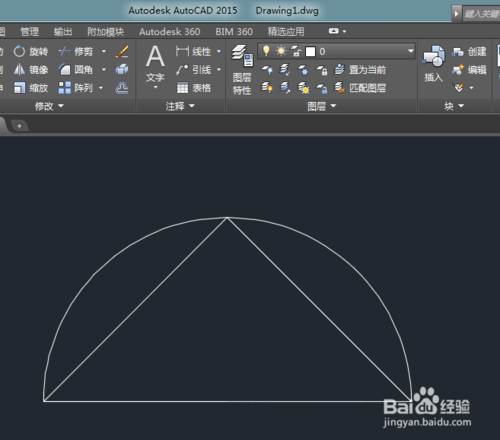Click the Freeze layer snowflake icon
Screen dimensions: 500x440
(303, 70)
